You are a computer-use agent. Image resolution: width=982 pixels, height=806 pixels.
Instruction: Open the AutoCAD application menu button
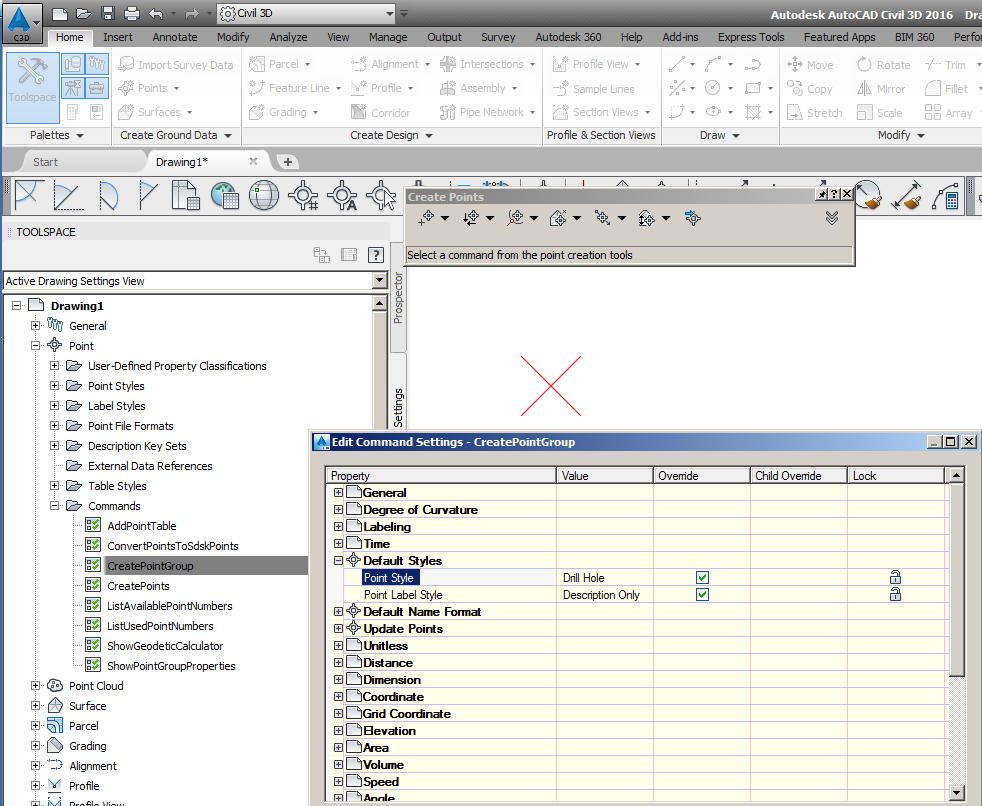21,22
